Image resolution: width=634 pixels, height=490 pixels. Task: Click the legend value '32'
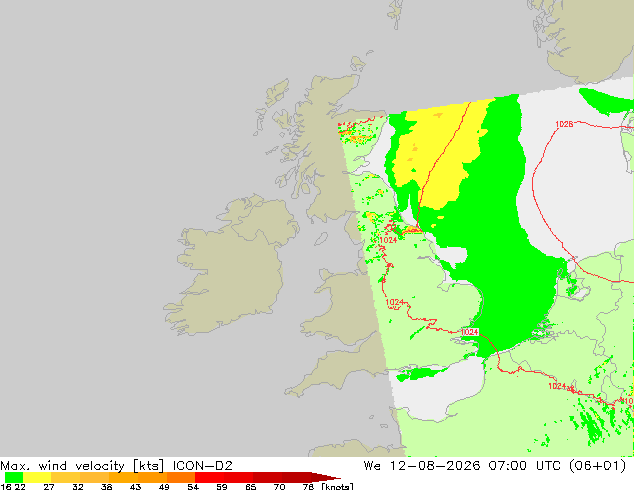pyautogui.click(x=78, y=487)
